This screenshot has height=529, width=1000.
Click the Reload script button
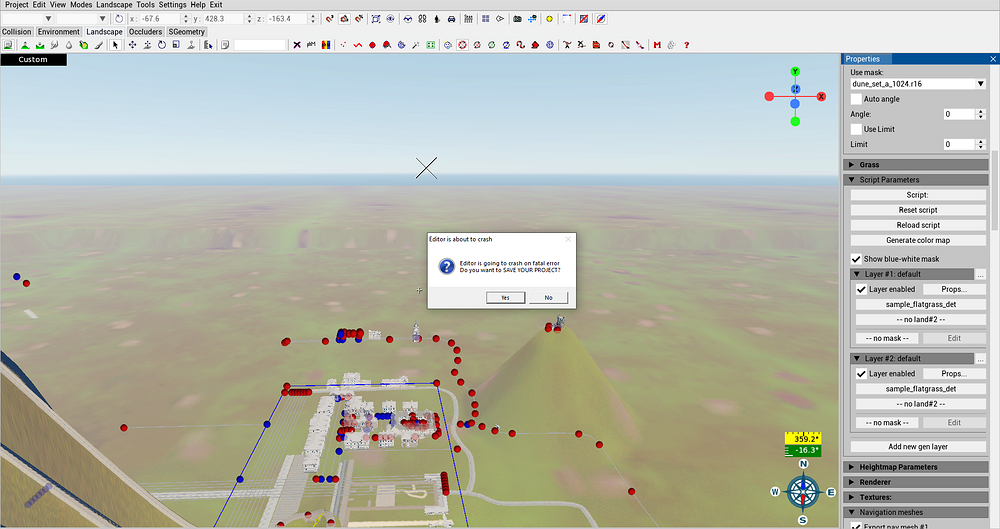(x=918, y=225)
